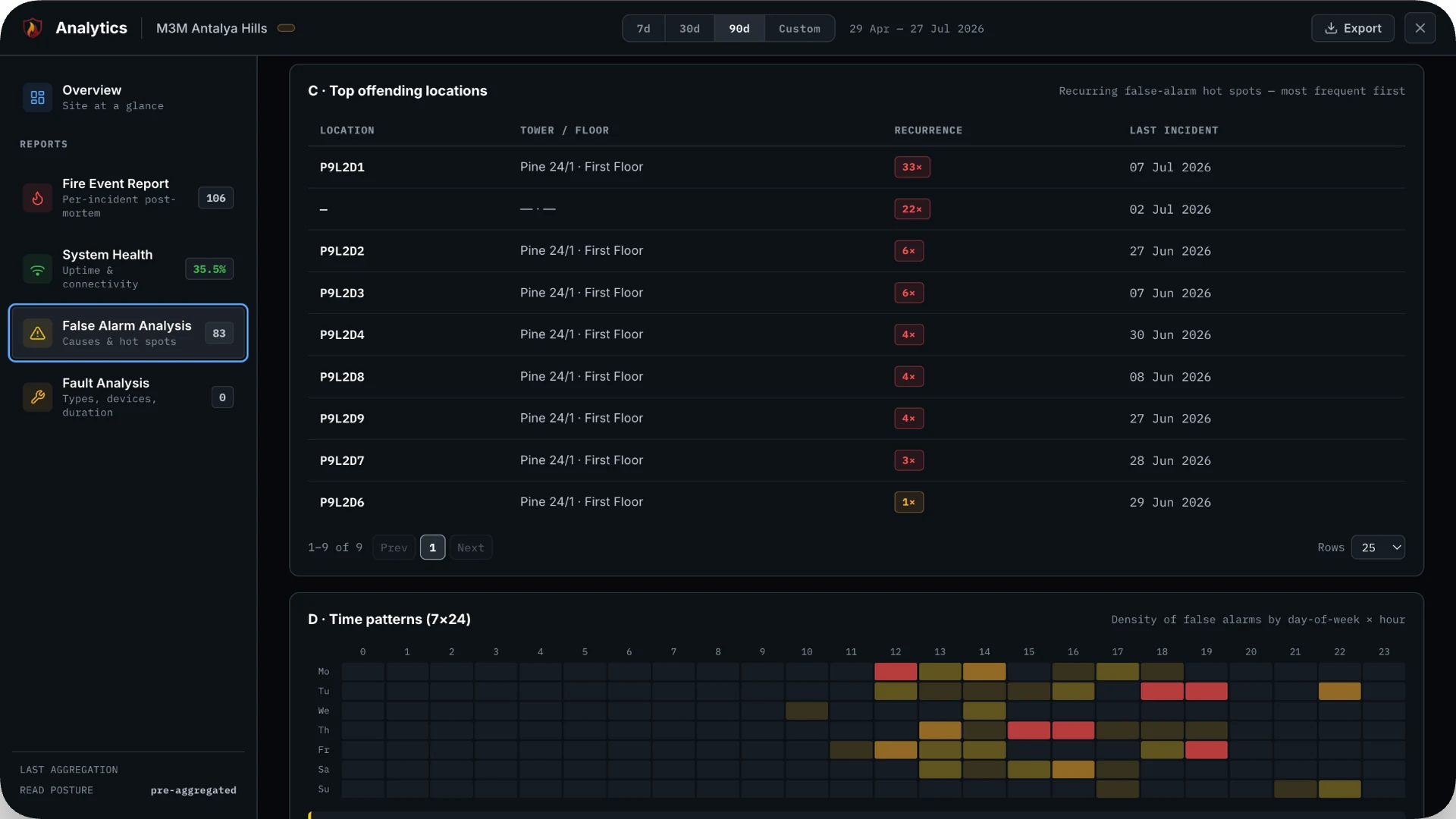The width and height of the screenshot is (1456, 819).
Task: Close the Analytics panel
Action: coord(1420,28)
